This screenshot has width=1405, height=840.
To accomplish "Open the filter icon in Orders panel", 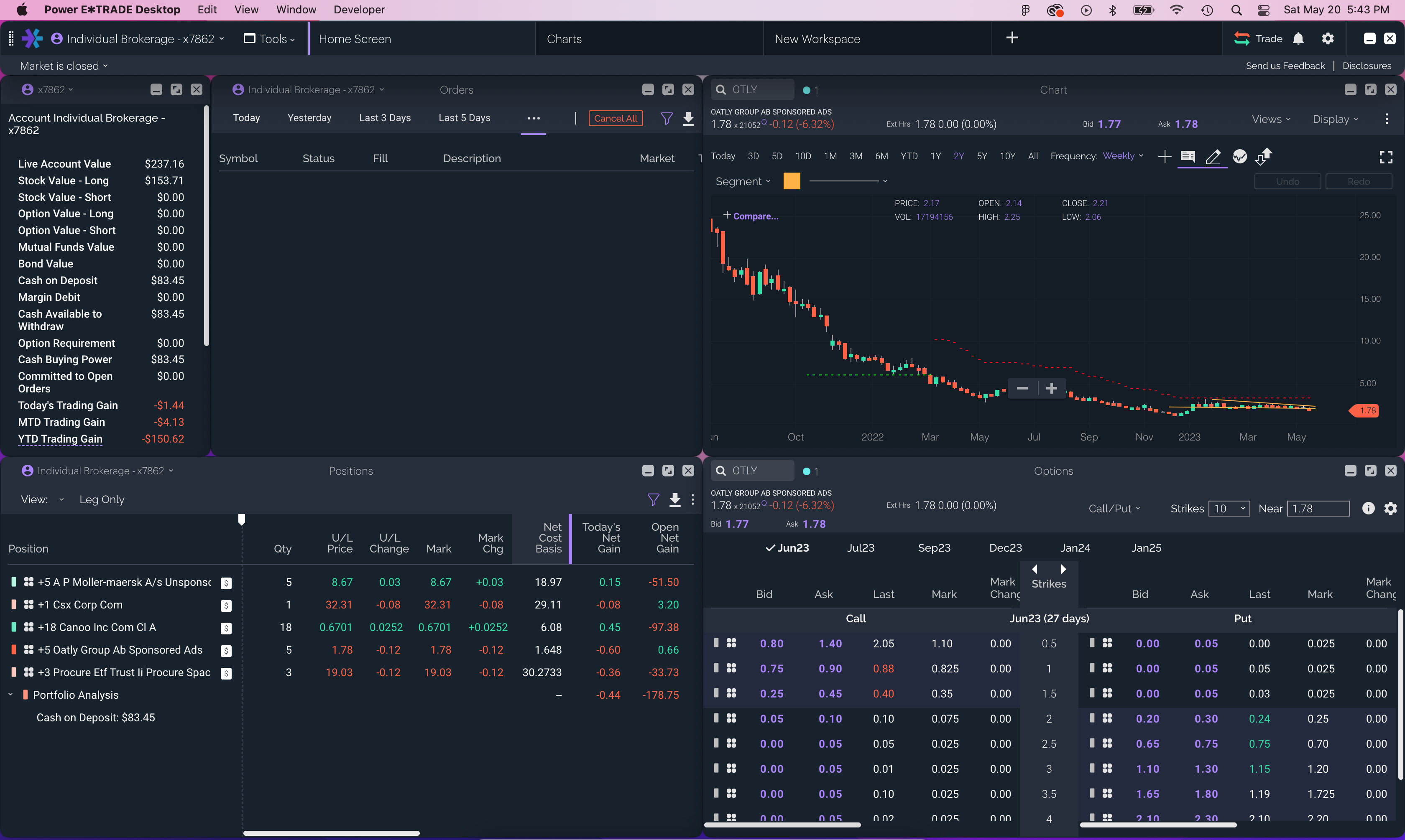I will (x=667, y=118).
